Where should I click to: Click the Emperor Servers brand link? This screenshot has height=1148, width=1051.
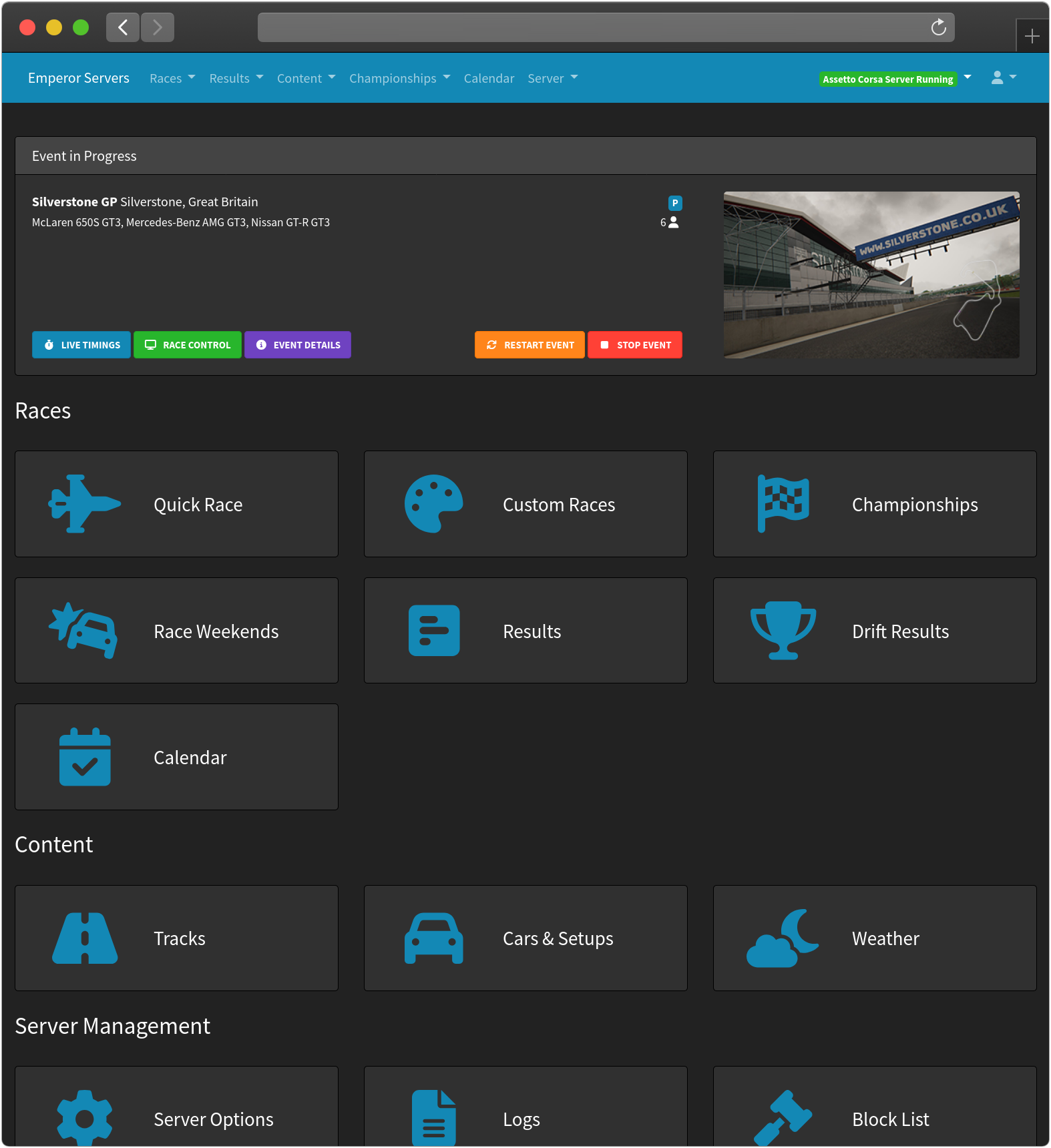pyautogui.click(x=79, y=78)
